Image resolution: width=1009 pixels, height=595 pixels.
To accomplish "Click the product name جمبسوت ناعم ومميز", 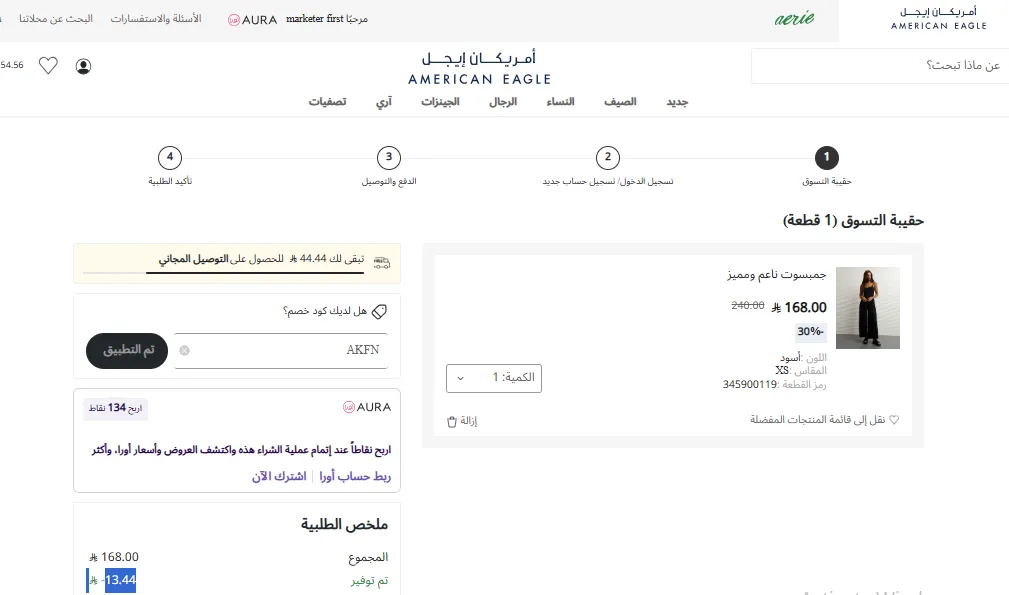I will [x=777, y=275].
